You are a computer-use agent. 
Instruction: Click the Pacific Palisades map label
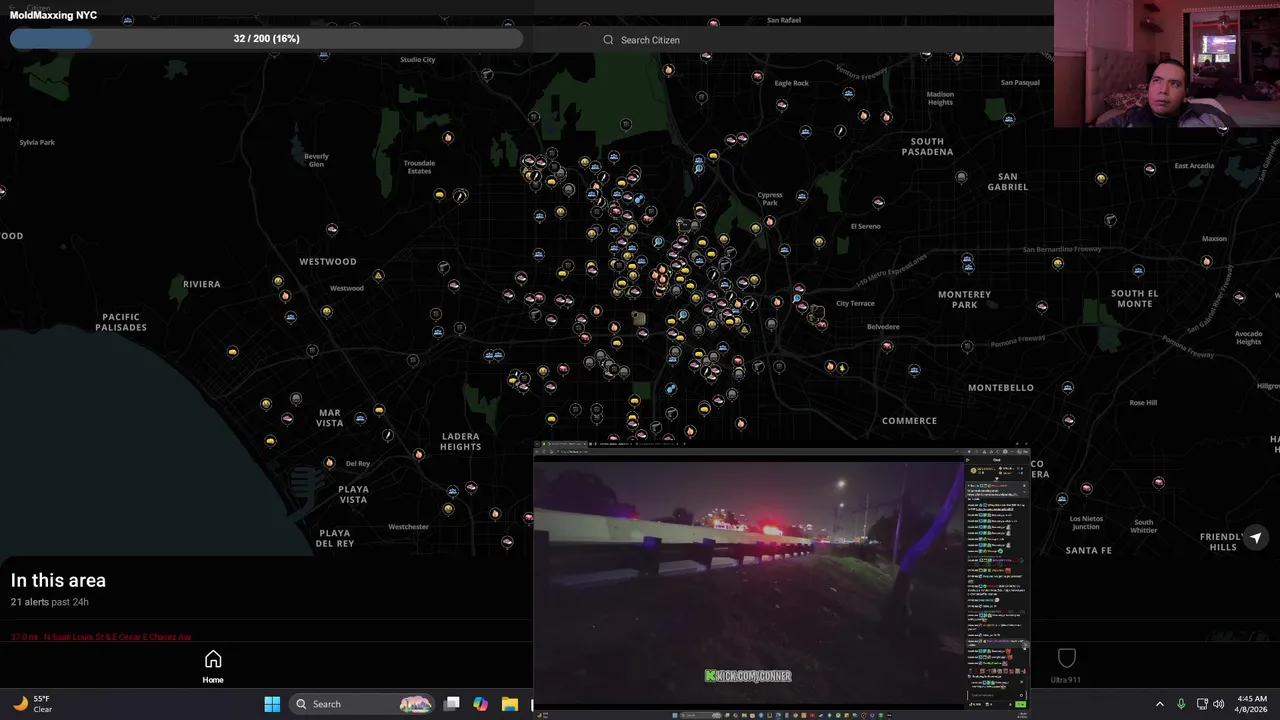121,322
